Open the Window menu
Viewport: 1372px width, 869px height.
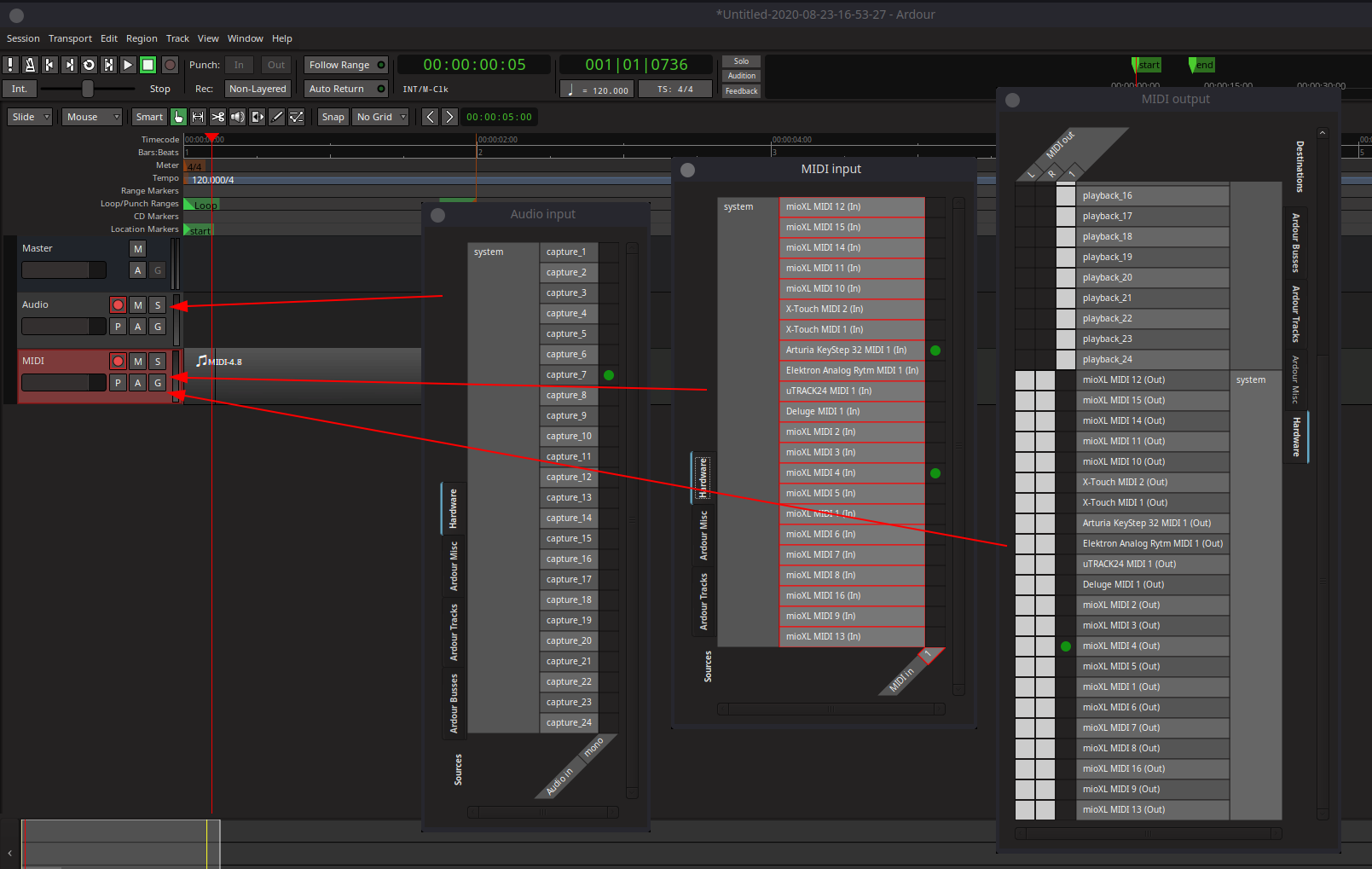pos(245,38)
